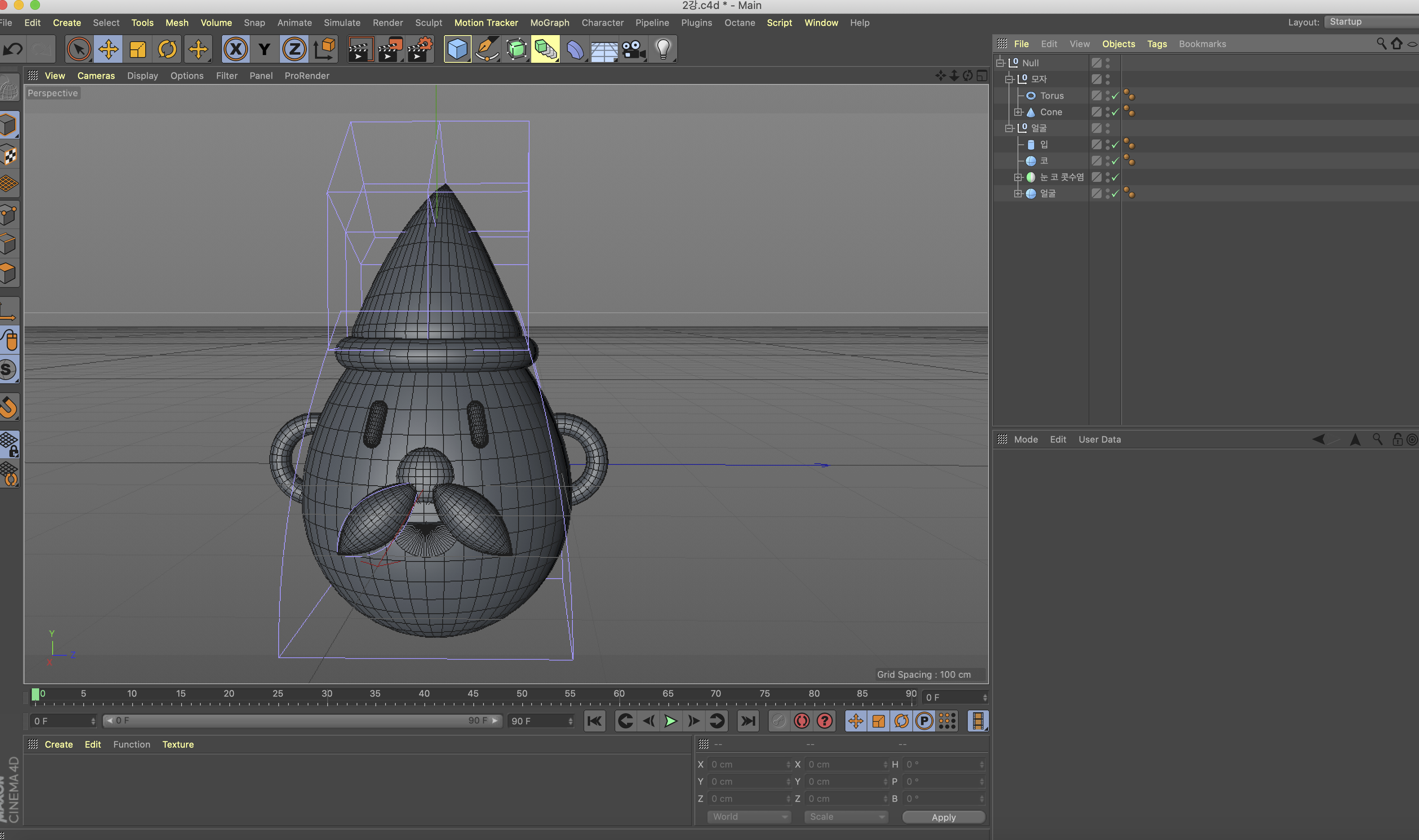The width and height of the screenshot is (1419, 840).
Task: Open the MoGraph menu
Action: coord(549,23)
